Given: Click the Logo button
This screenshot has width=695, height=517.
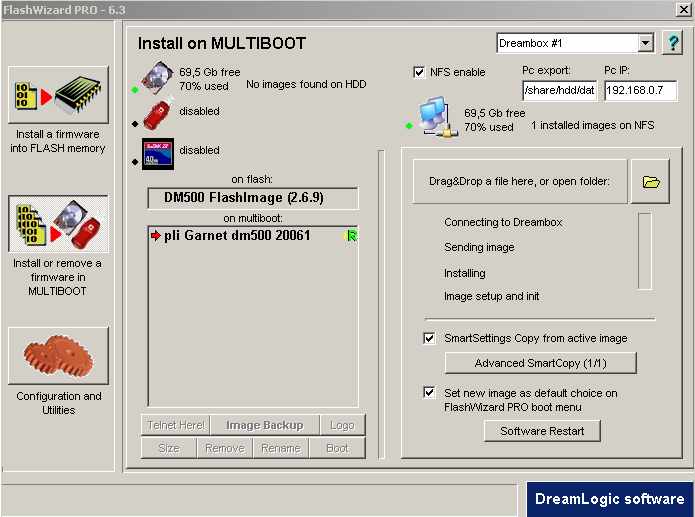Looking at the screenshot, I should (x=342, y=425).
